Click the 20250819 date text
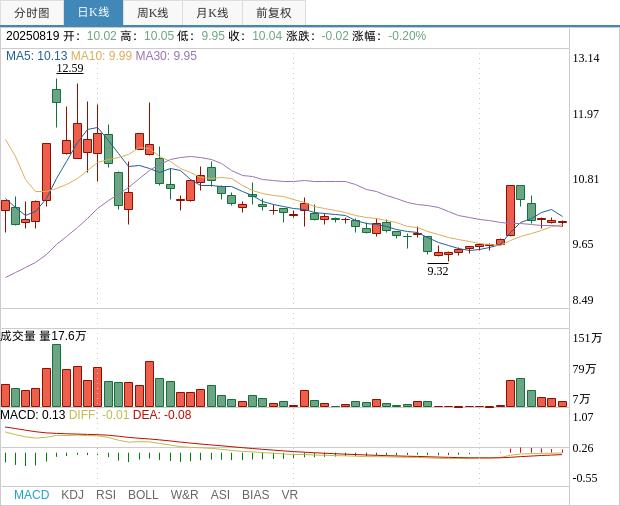620x506 pixels. [32, 36]
